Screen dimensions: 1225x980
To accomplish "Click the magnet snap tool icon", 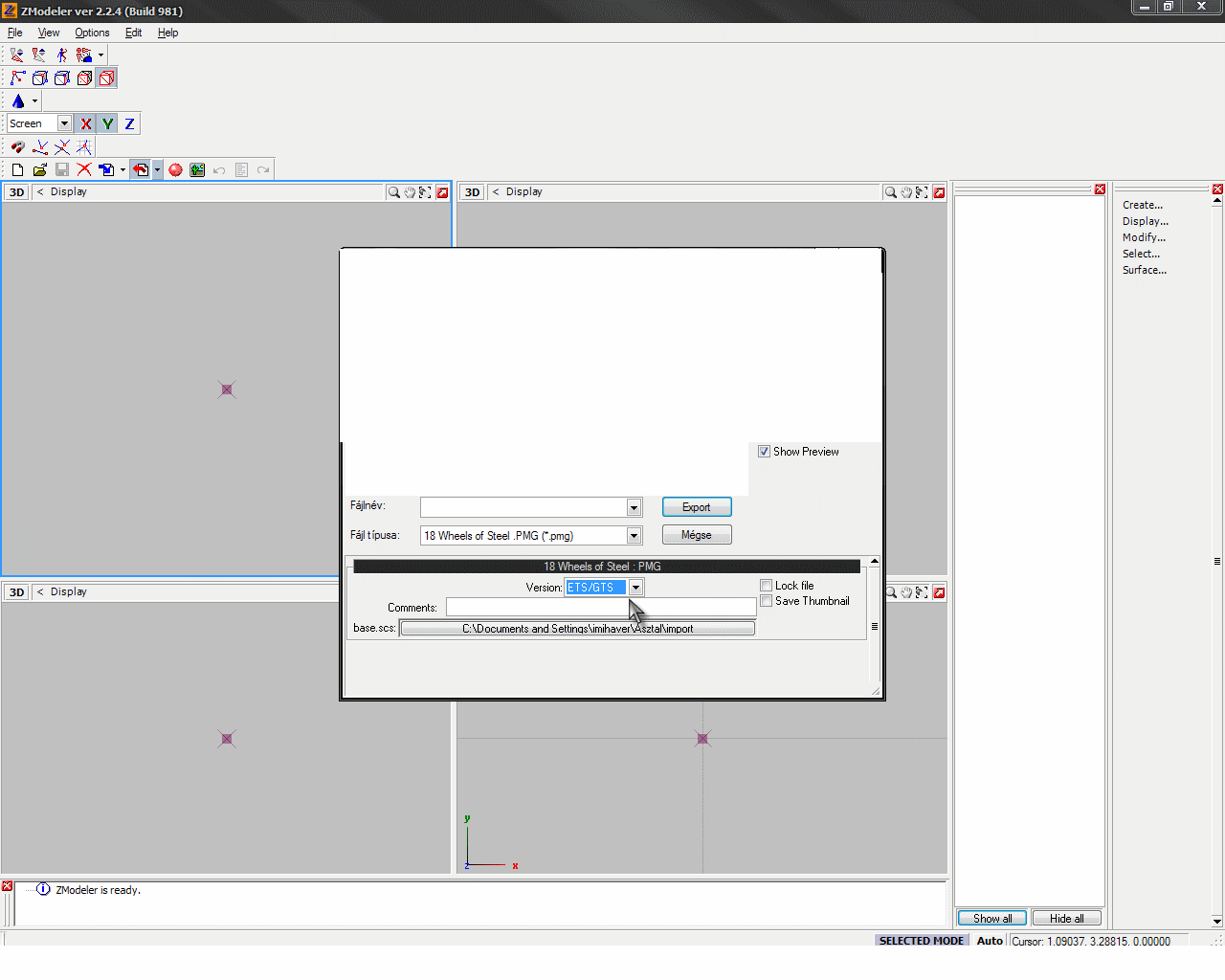I will [17, 147].
